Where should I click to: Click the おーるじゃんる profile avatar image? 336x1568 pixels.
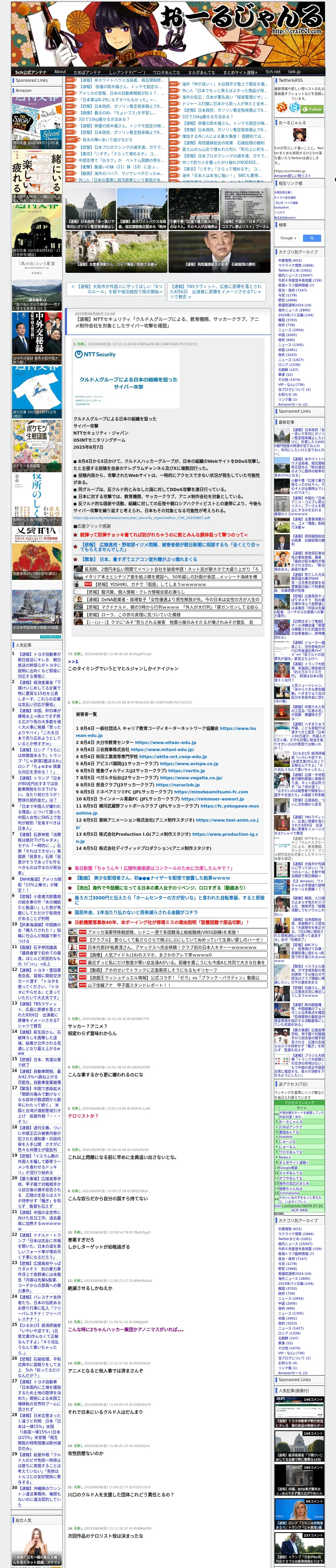tap(299, 136)
